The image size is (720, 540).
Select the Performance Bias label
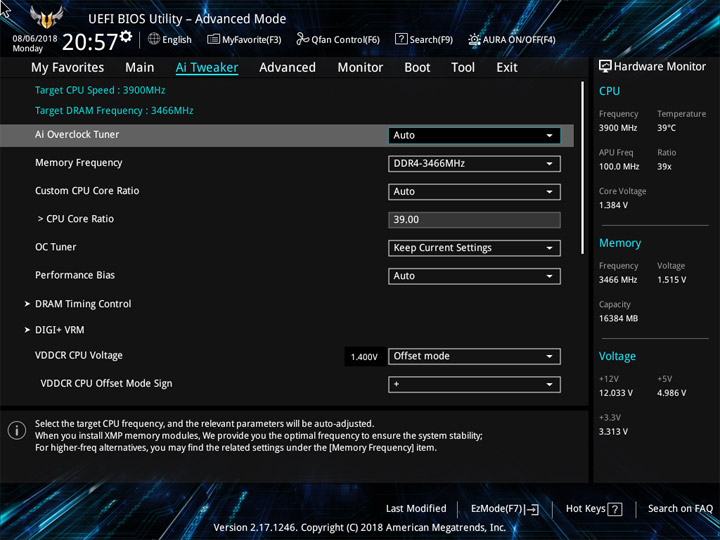pyautogui.click(x=75, y=275)
